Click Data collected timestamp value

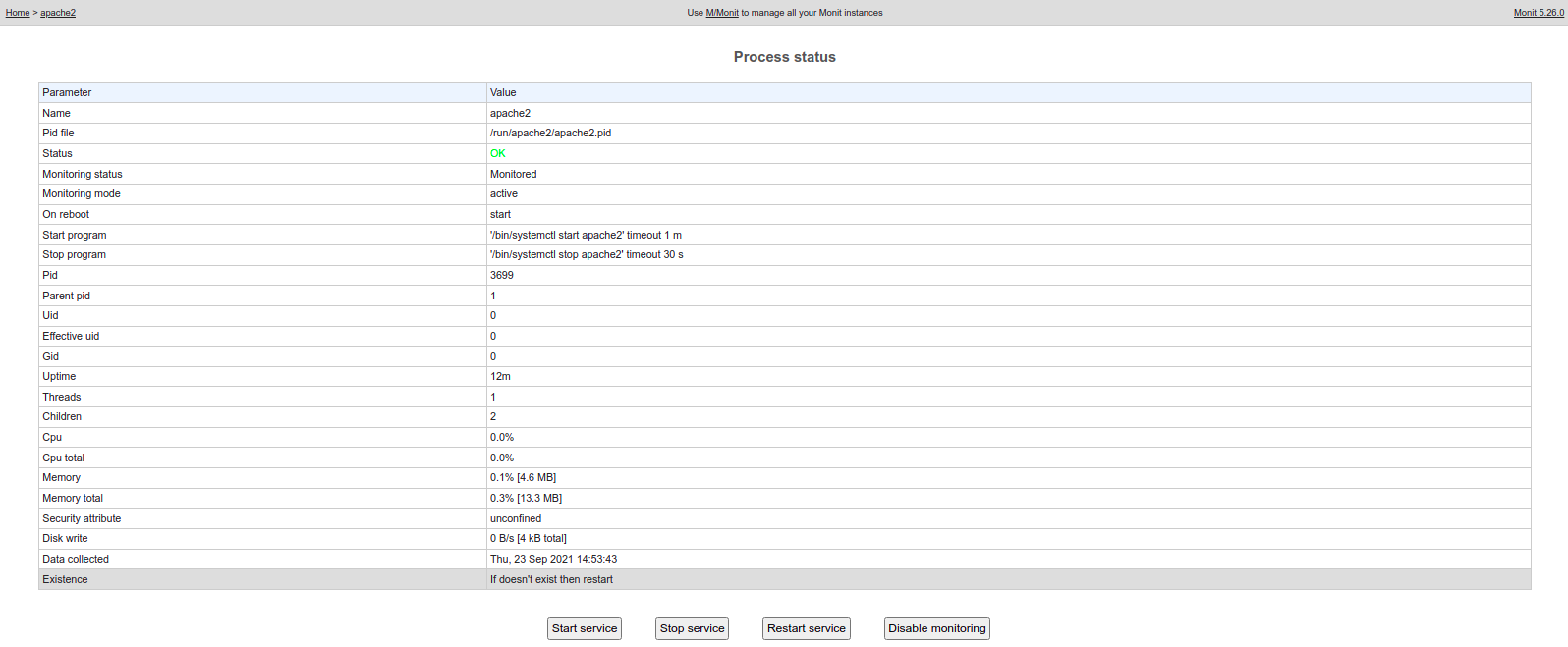pos(554,559)
